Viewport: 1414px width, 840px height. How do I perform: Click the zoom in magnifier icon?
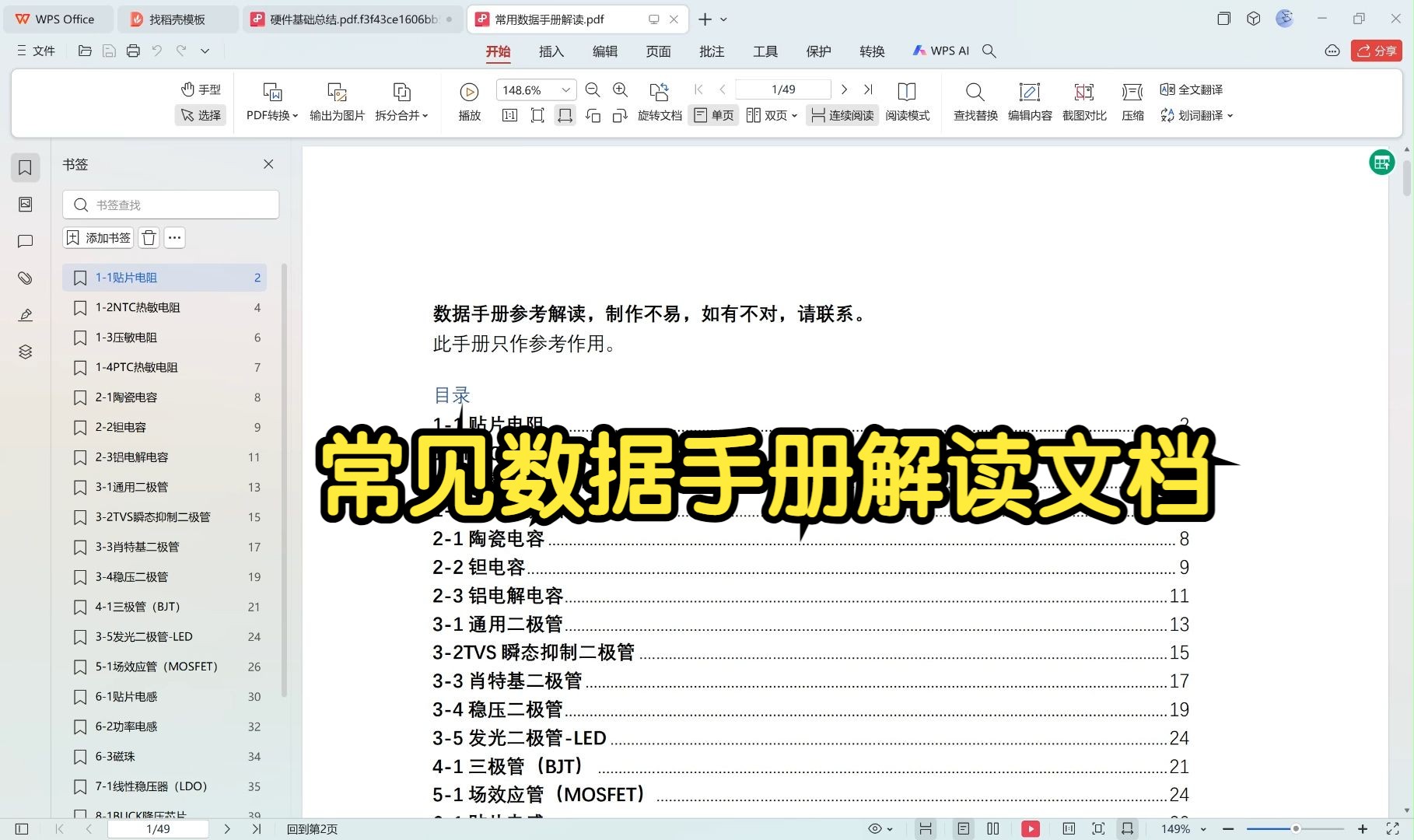620,89
